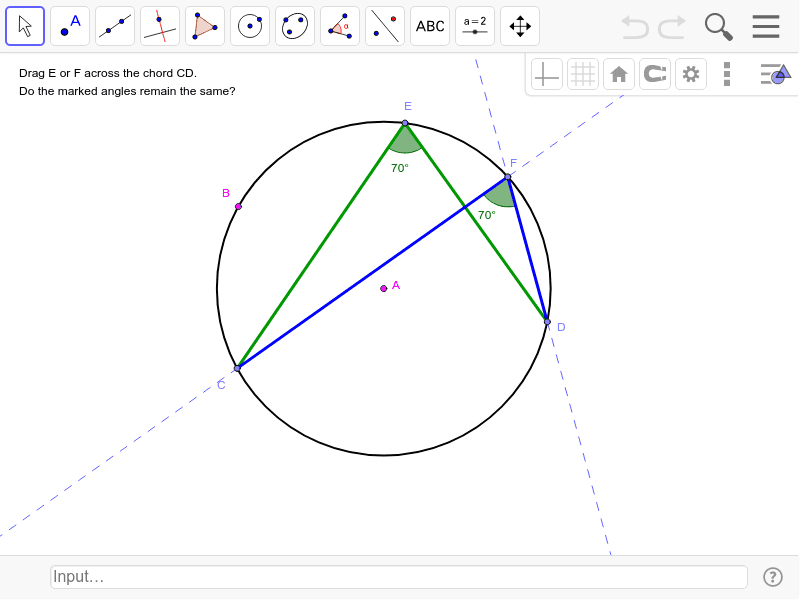800x600 pixels.
Task: Open the three-dot more options menu
Action: pos(727,74)
